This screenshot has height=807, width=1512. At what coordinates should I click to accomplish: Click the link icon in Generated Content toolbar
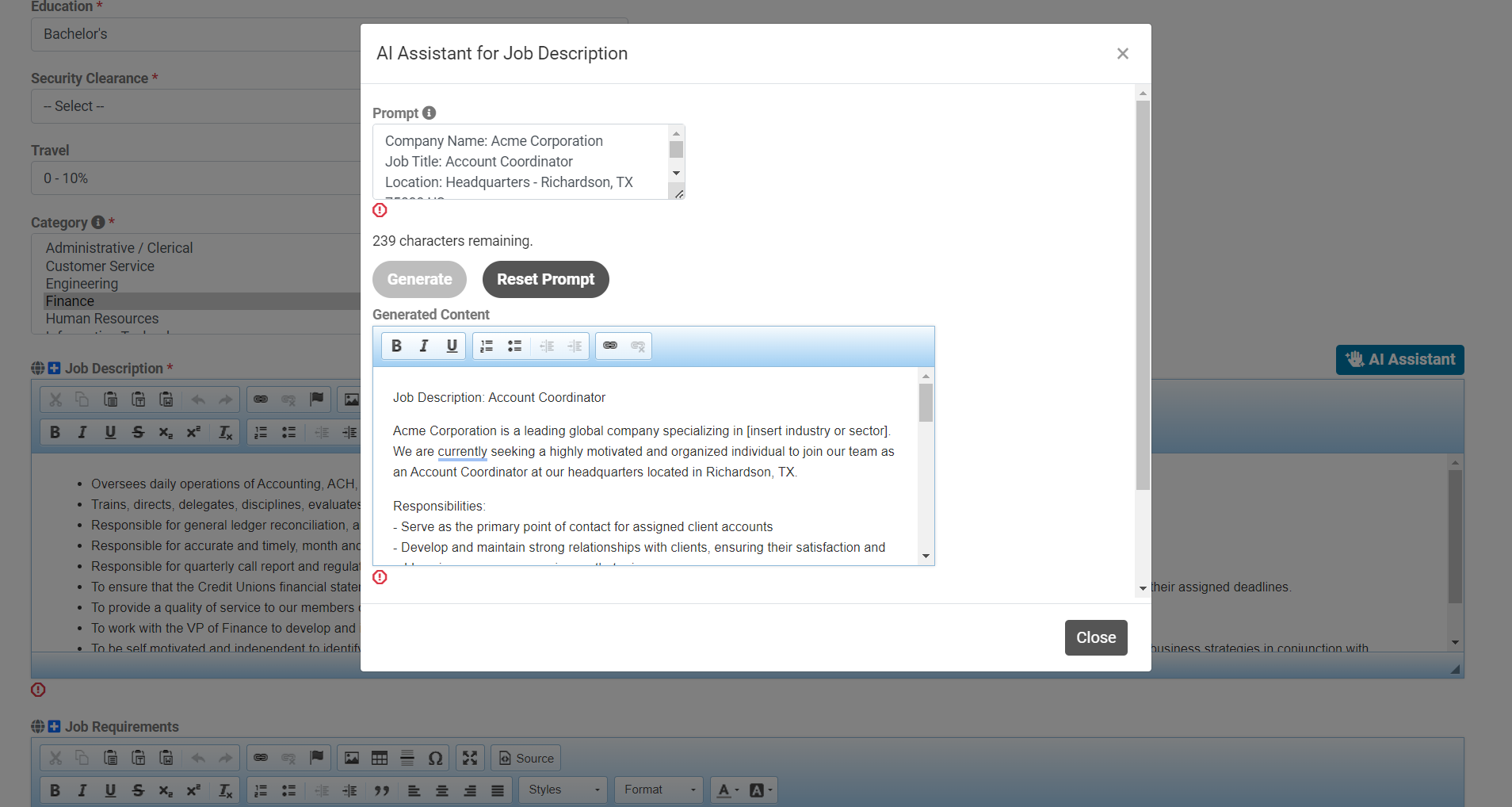609,346
